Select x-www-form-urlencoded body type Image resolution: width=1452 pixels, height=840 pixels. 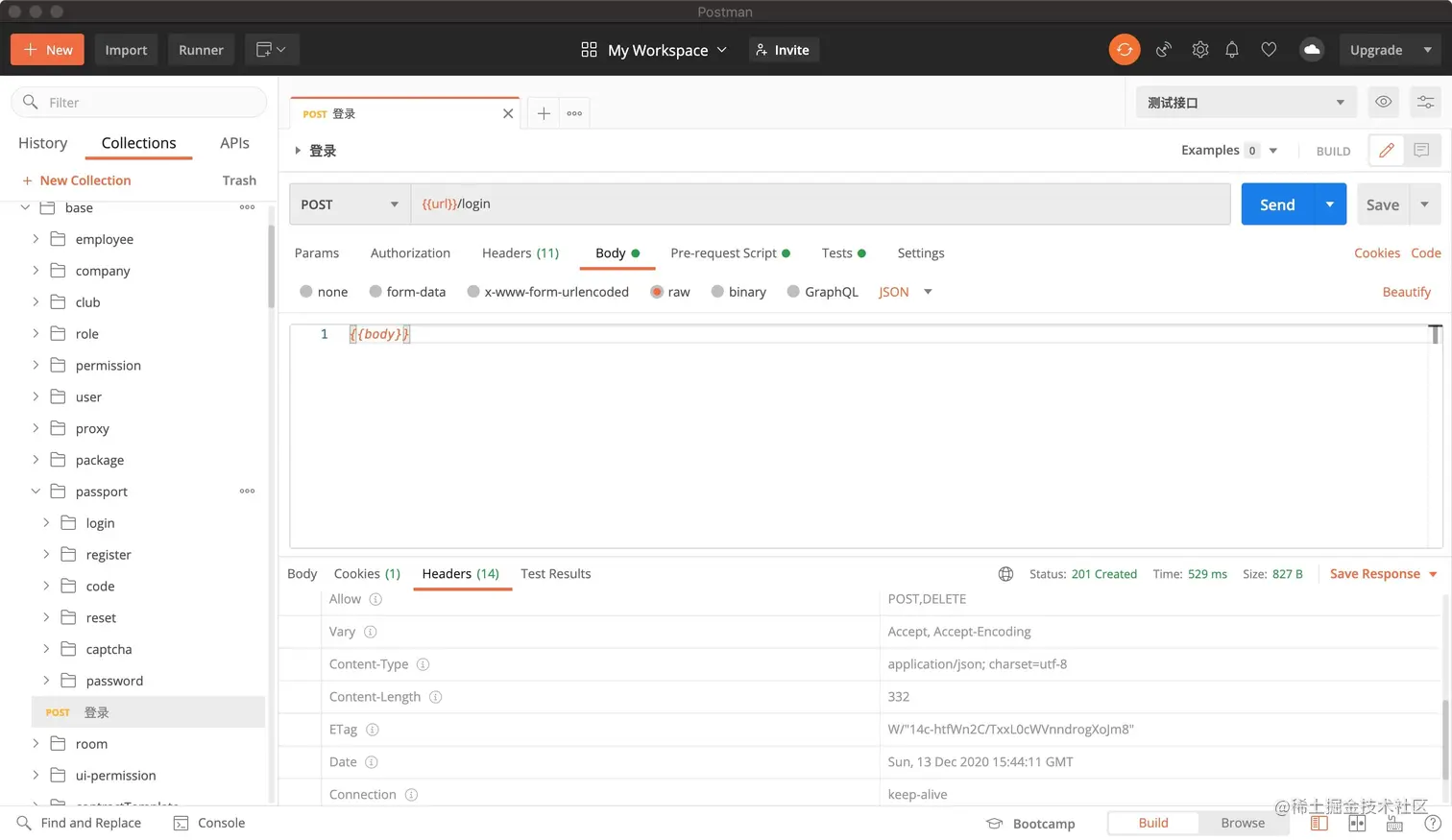coord(473,292)
